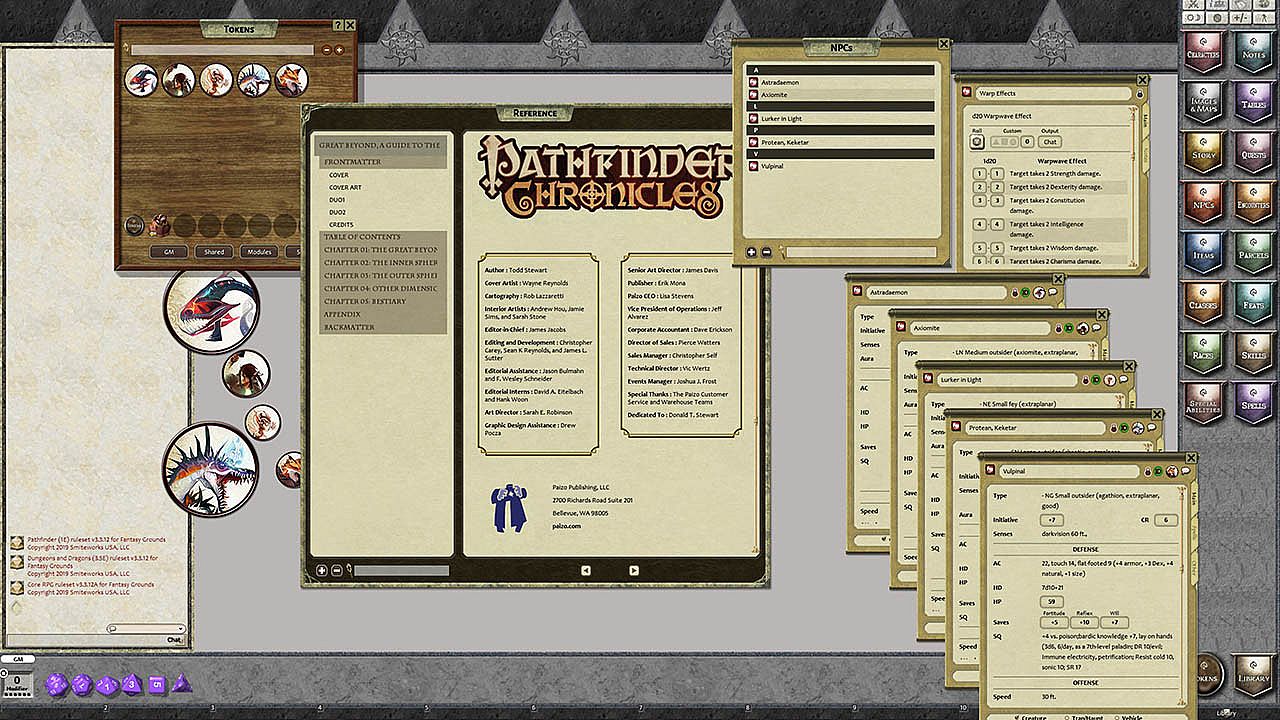Expand Chapter 02: The Inner Sphere
Screen dimensions: 1280x720
382,262
